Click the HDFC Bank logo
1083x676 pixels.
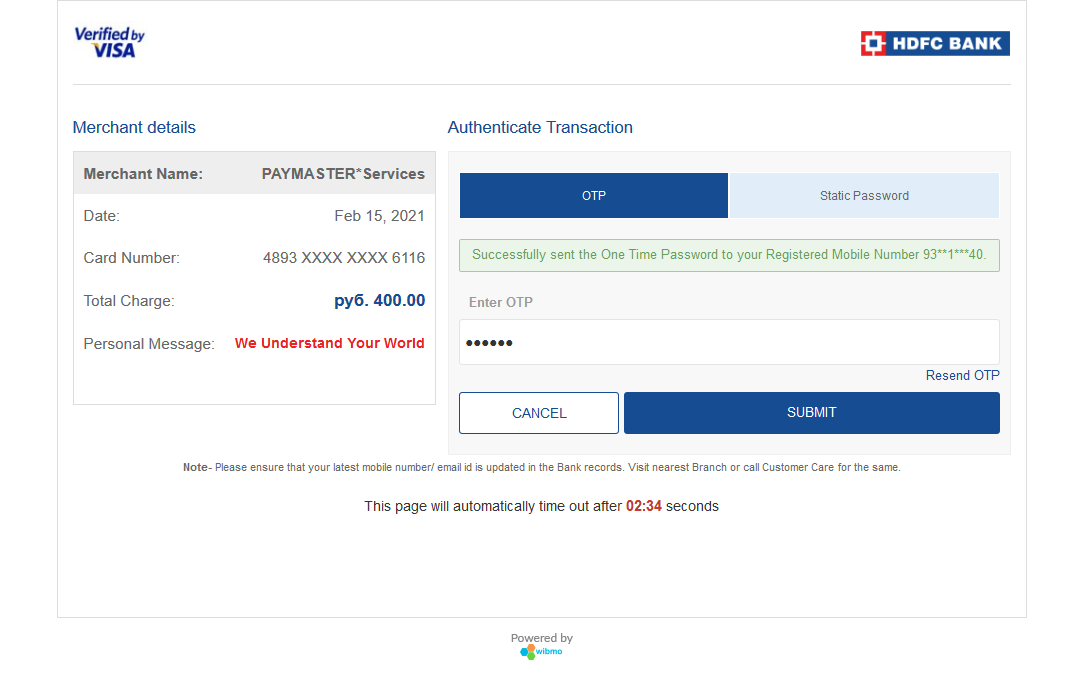935,44
